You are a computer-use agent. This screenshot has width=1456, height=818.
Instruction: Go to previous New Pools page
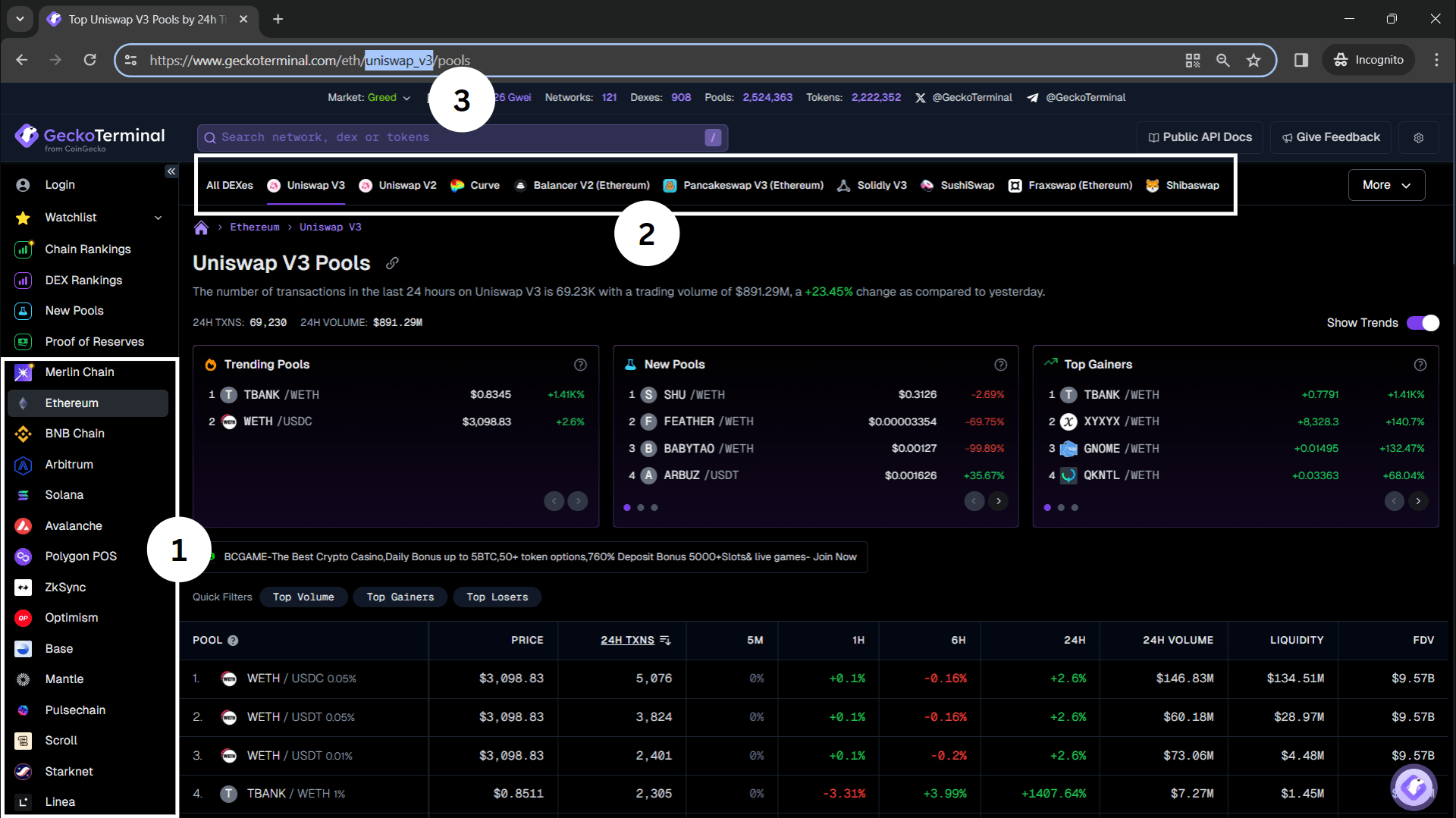click(x=974, y=501)
